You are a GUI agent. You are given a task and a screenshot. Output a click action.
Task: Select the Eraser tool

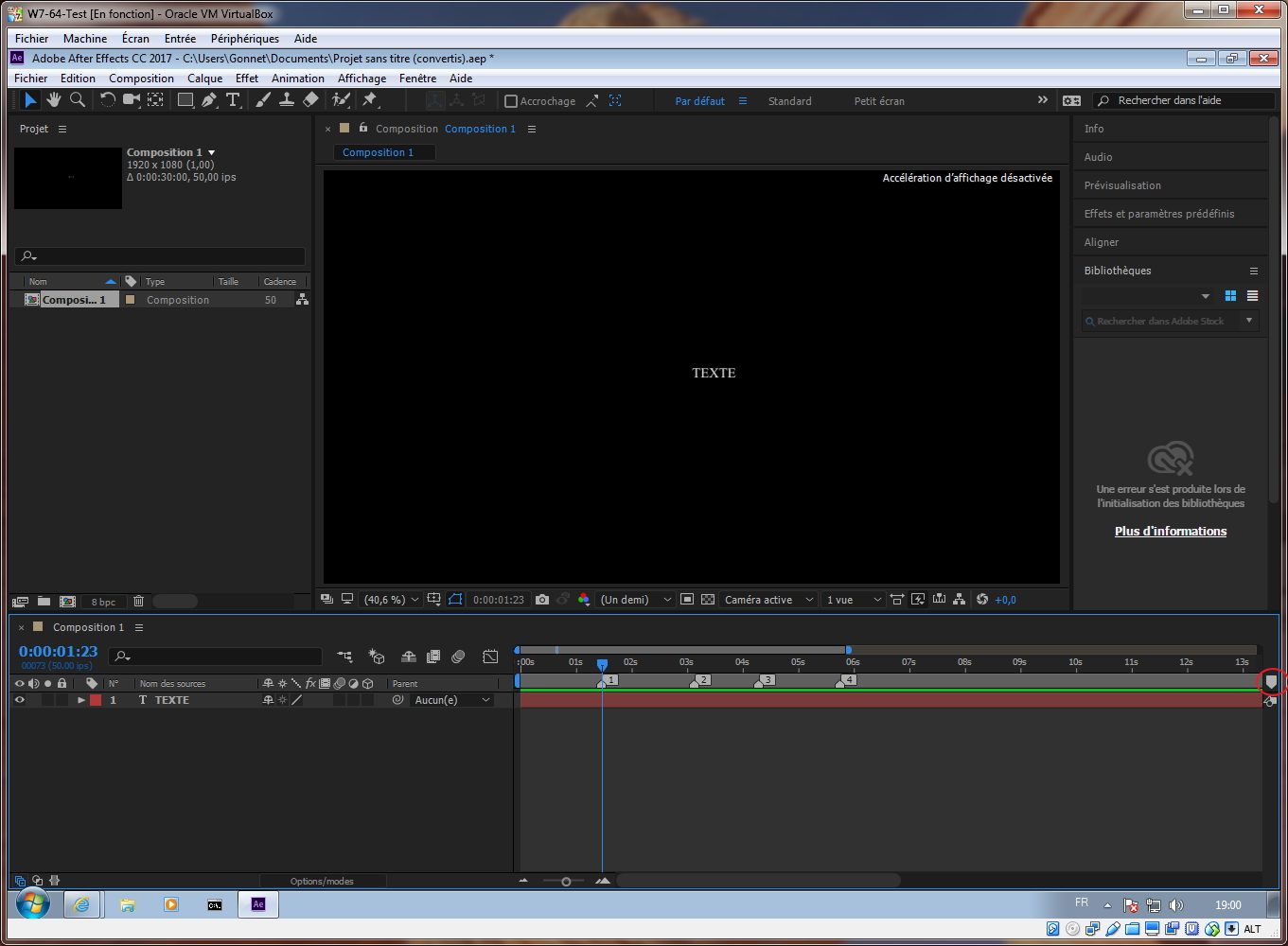click(310, 100)
